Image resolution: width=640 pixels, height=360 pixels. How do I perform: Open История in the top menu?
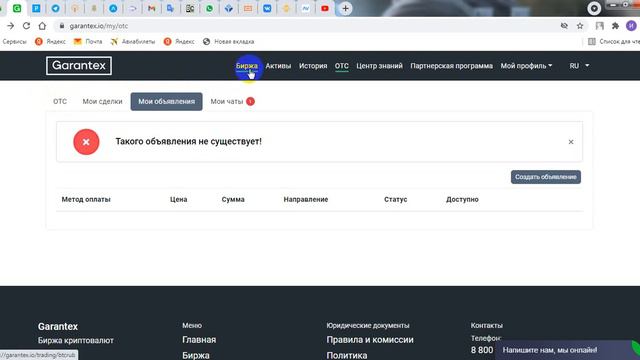point(313,66)
